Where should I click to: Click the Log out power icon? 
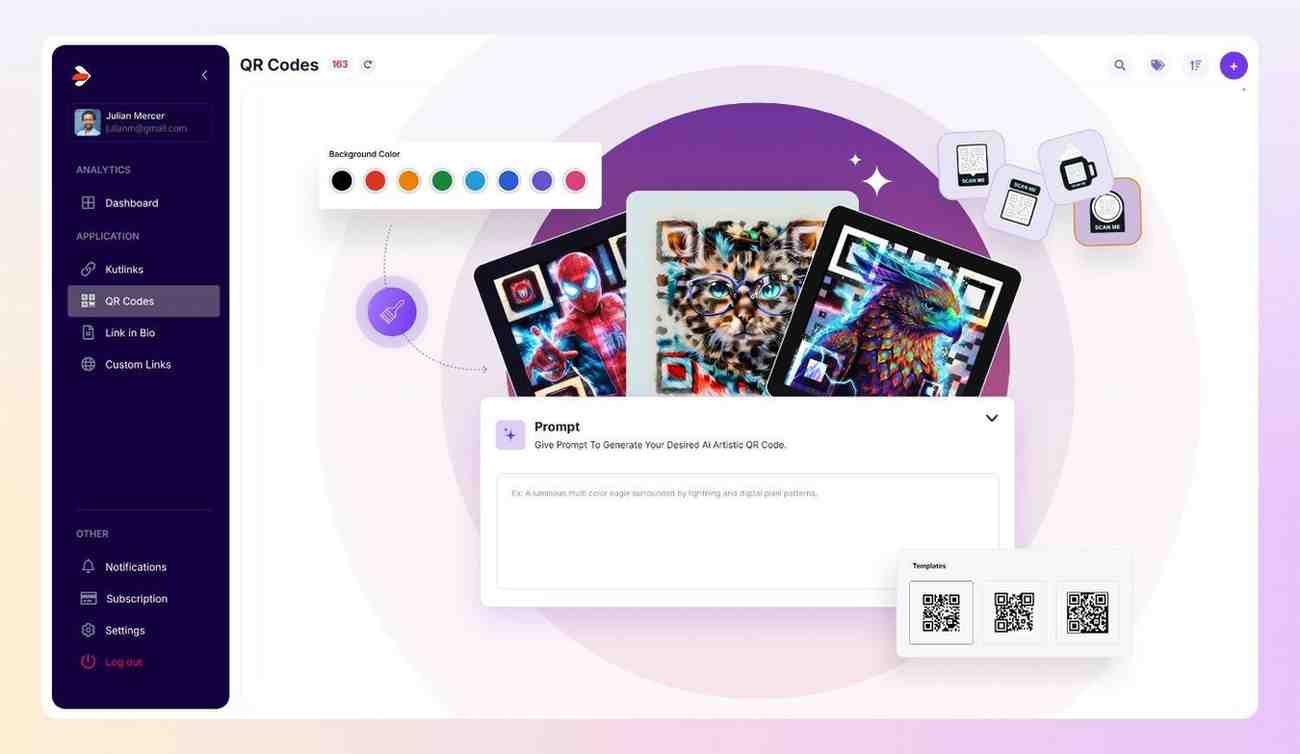(x=88, y=662)
